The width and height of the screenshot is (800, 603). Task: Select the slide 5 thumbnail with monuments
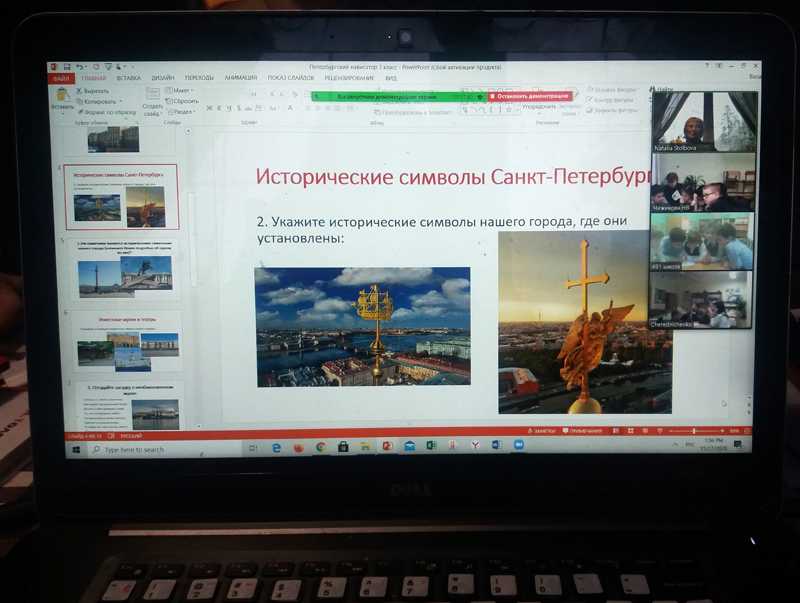125,269
